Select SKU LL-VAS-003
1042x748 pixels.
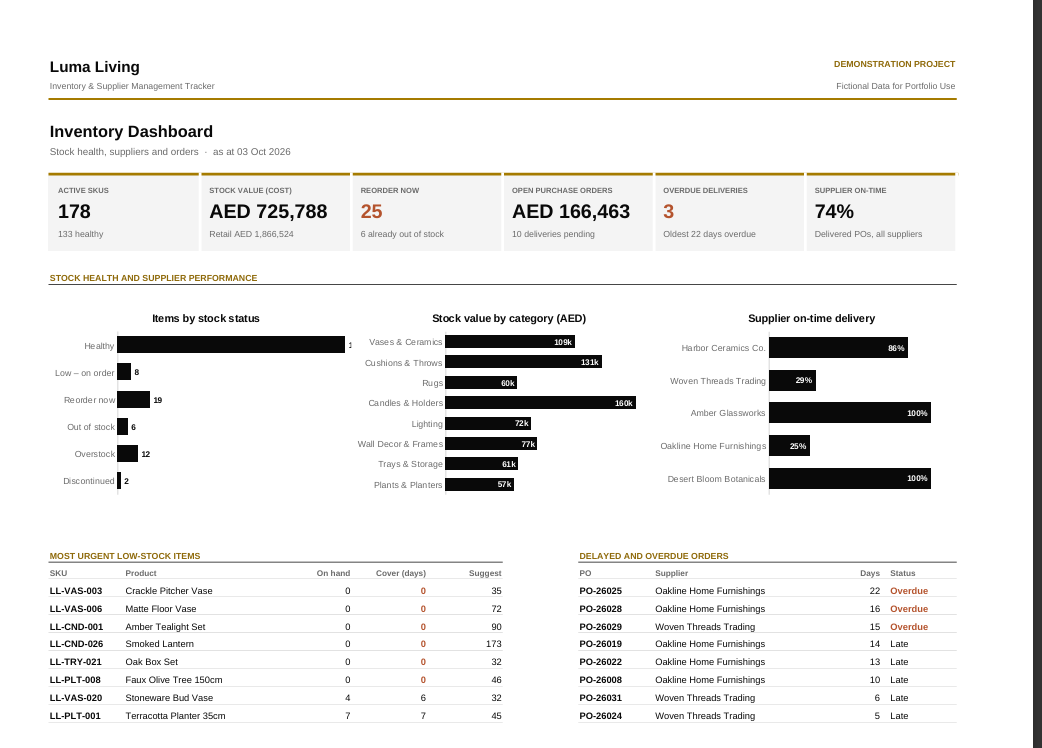76,591
